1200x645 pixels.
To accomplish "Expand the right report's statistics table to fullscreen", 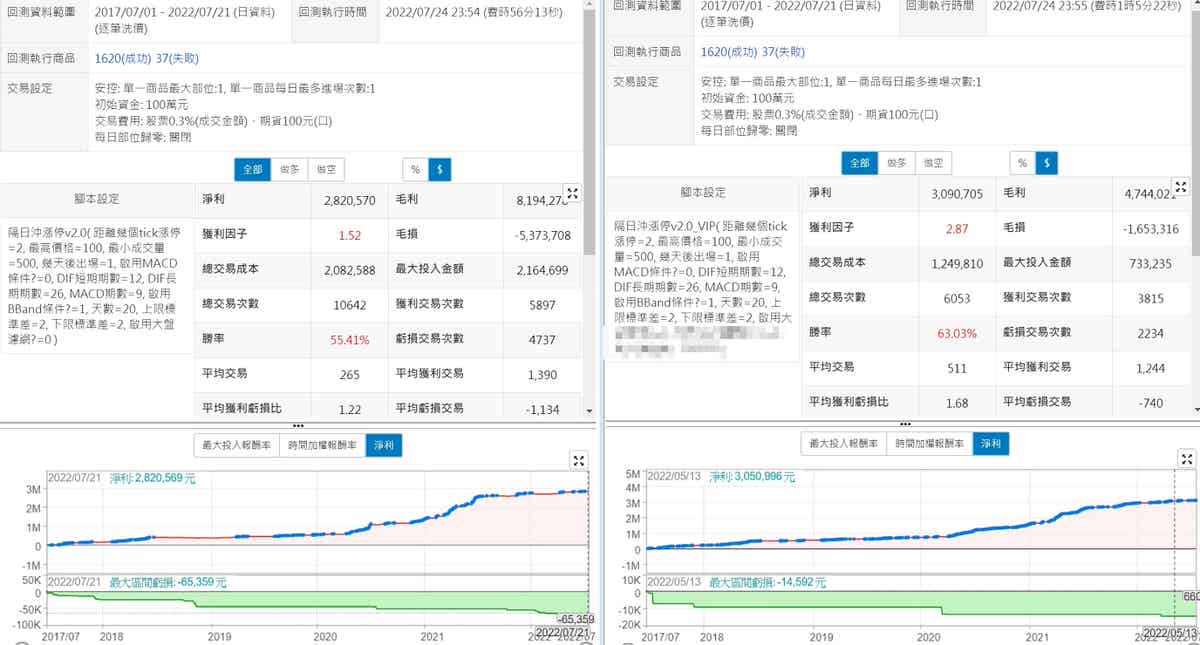I will [x=1180, y=187].
